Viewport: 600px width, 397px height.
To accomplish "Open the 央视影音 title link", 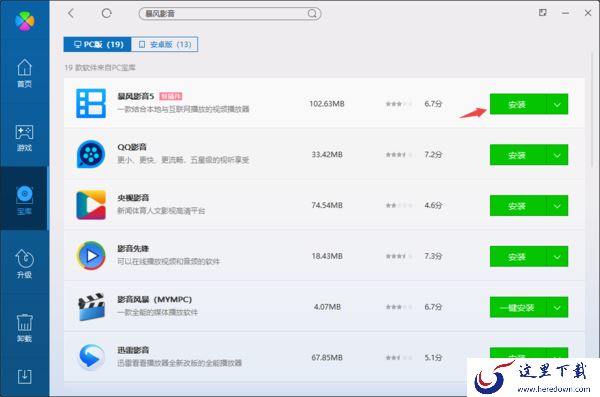I will coord(133,198).
